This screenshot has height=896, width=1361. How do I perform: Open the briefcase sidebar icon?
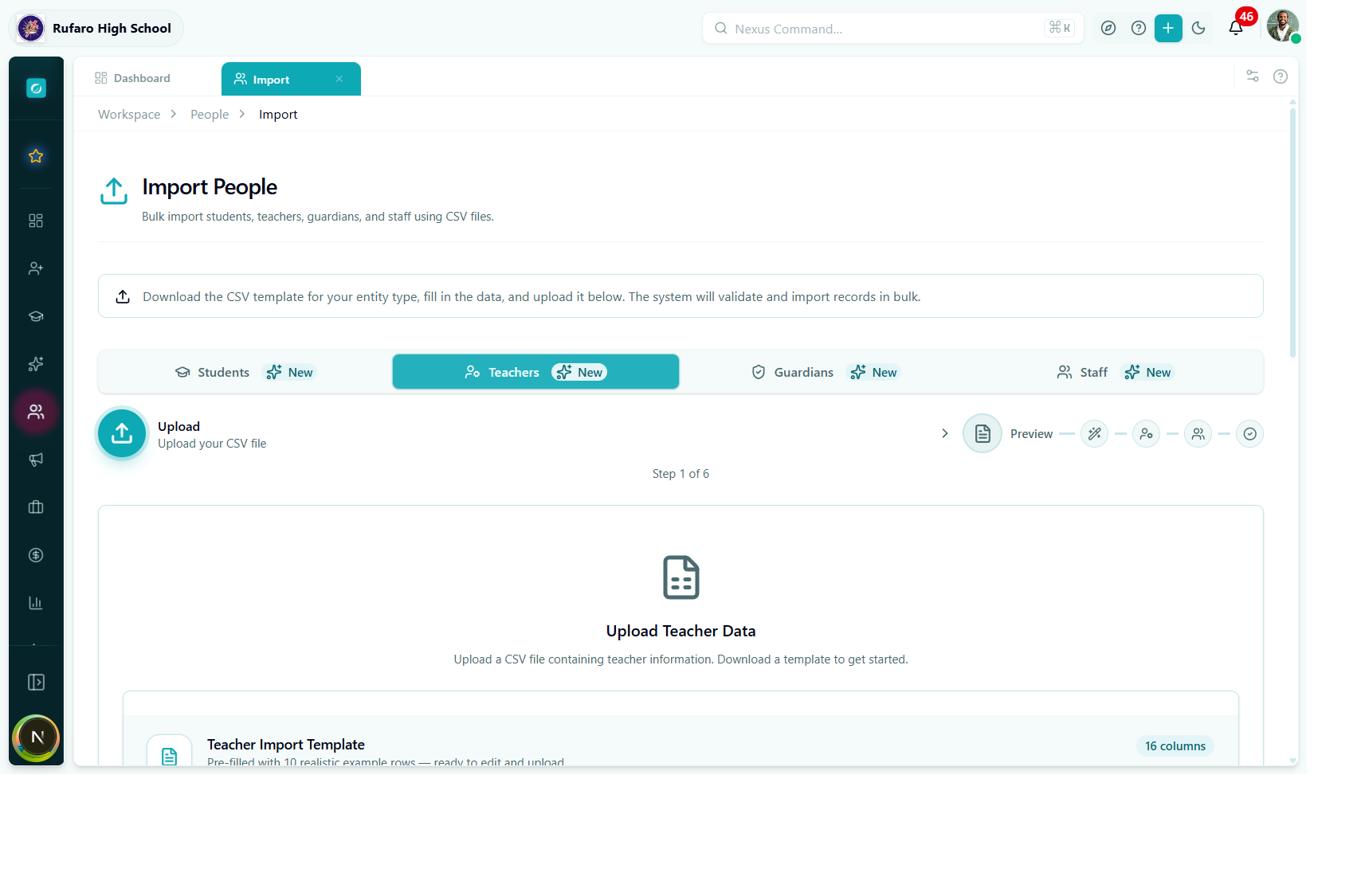tap(36, 507)
